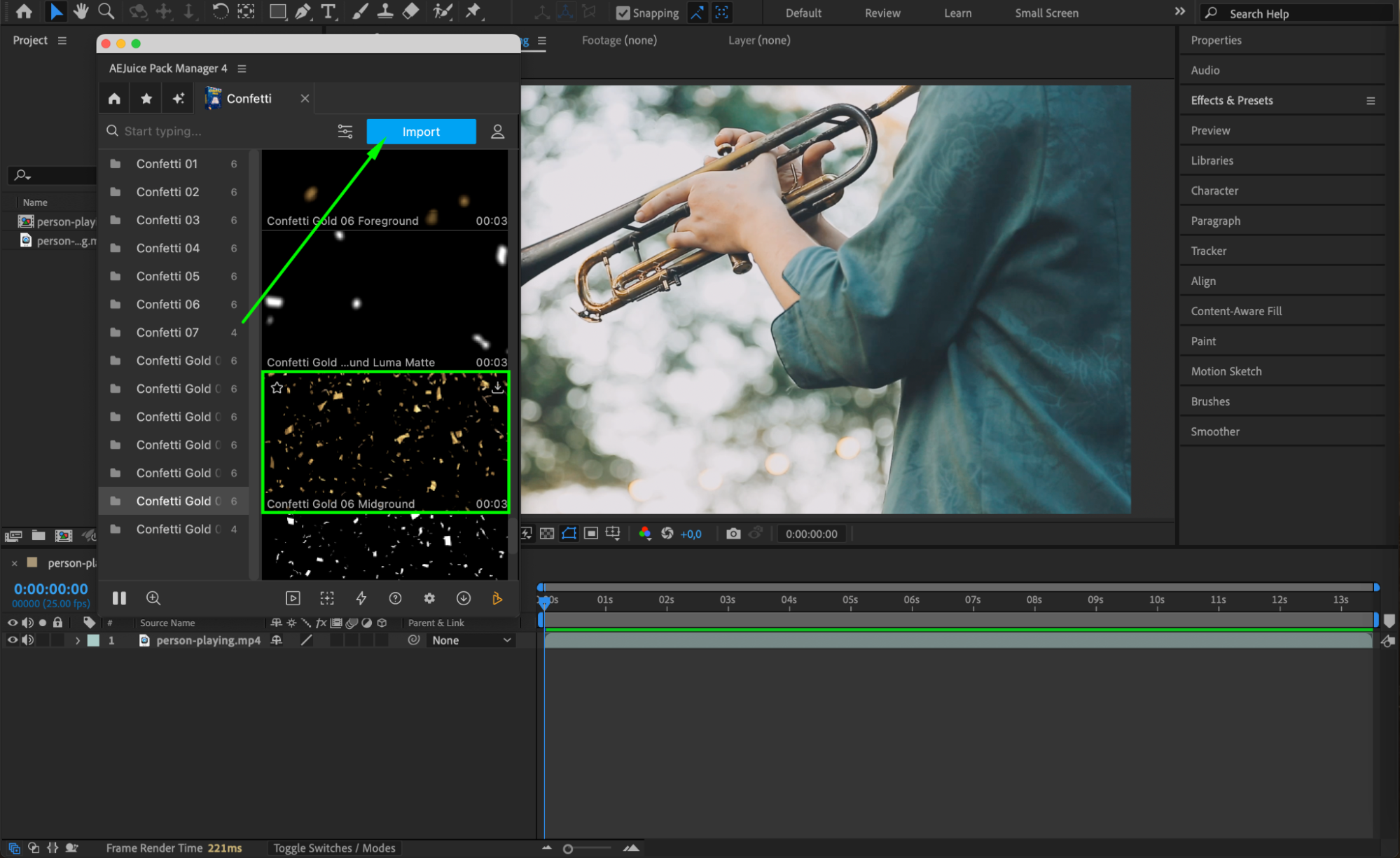Screen dimensions: 1400x858
Task: Open the AEJuice filter settings icon
Action: click(345, 131)
